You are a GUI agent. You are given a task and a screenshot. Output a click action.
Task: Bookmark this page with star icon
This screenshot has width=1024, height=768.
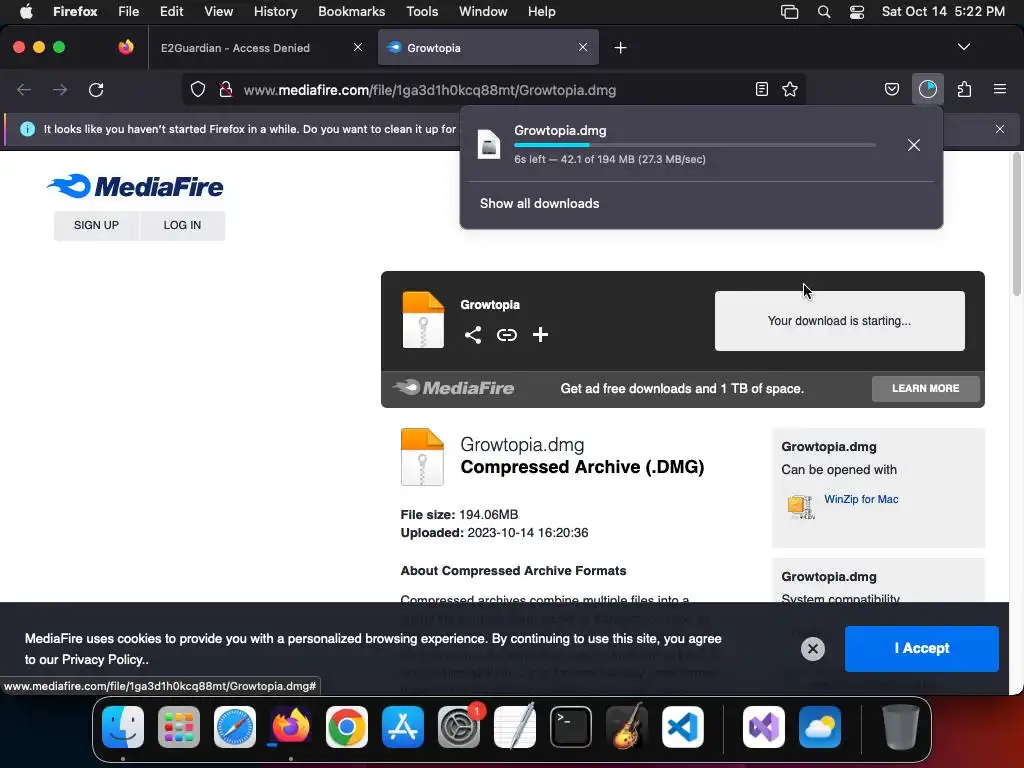(x=790, y=89)
